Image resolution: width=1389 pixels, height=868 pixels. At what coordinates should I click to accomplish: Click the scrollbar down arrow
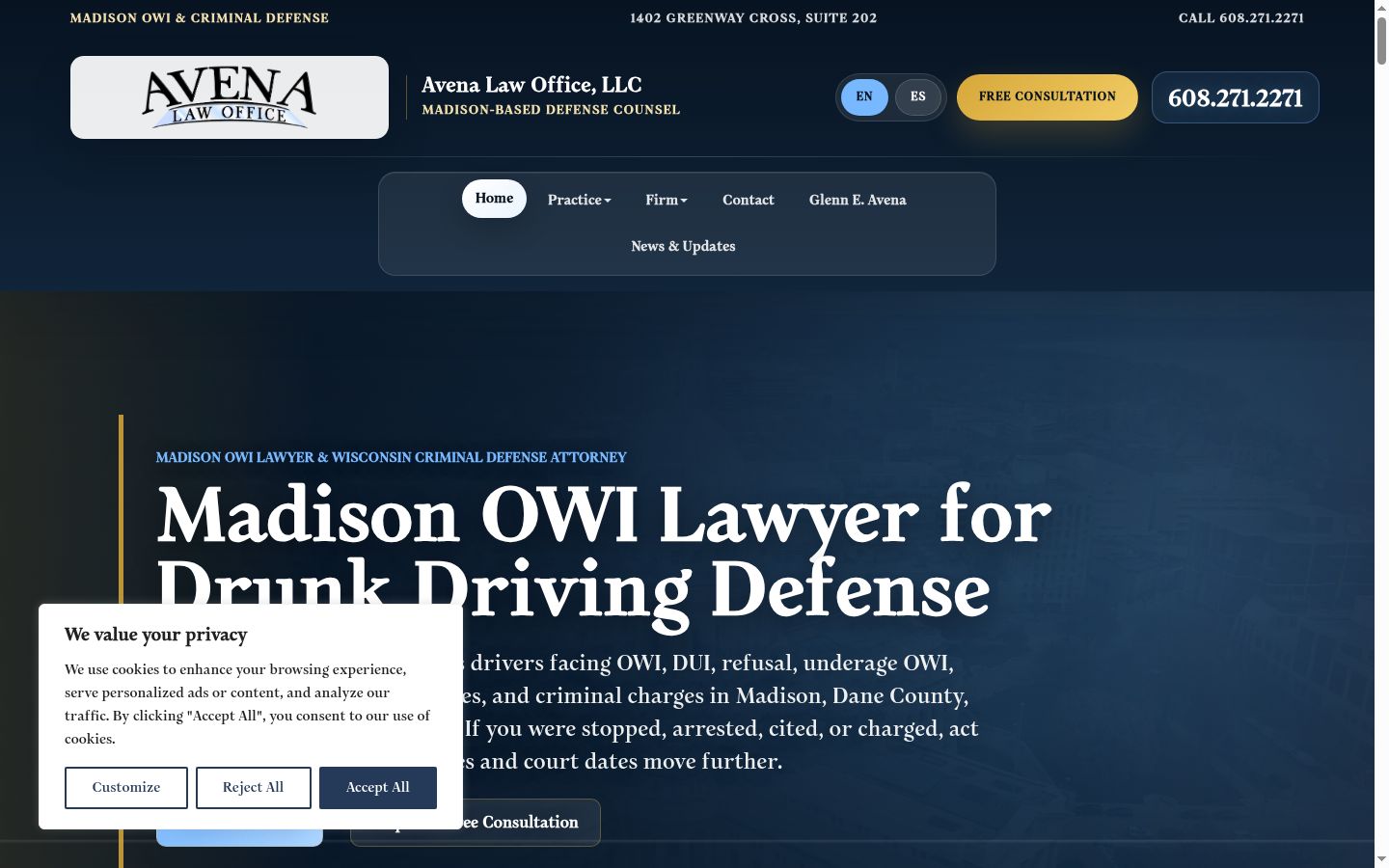click(x=1381, y=859)
